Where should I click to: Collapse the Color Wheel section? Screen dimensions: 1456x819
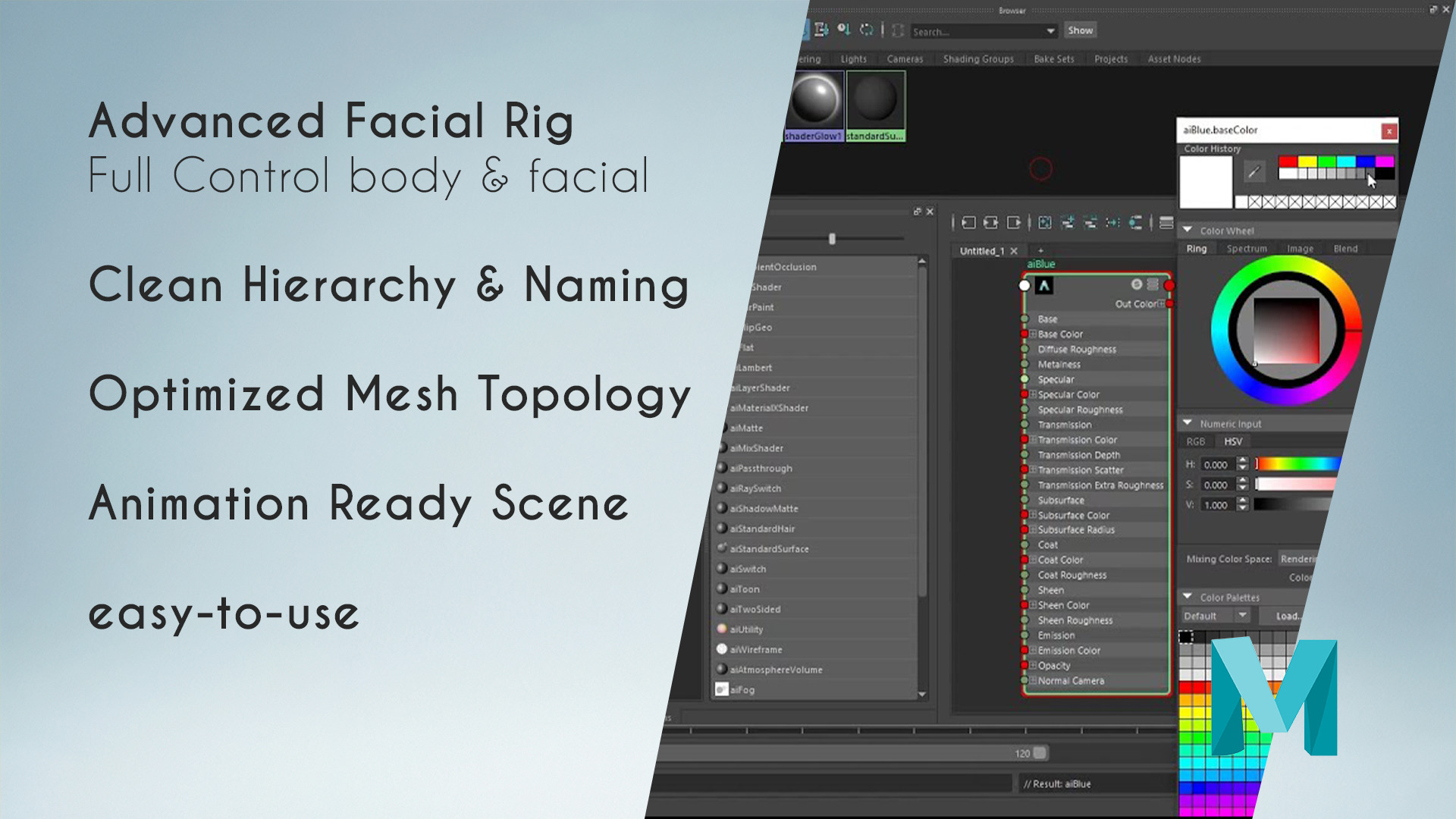(x=1188, y=230)
